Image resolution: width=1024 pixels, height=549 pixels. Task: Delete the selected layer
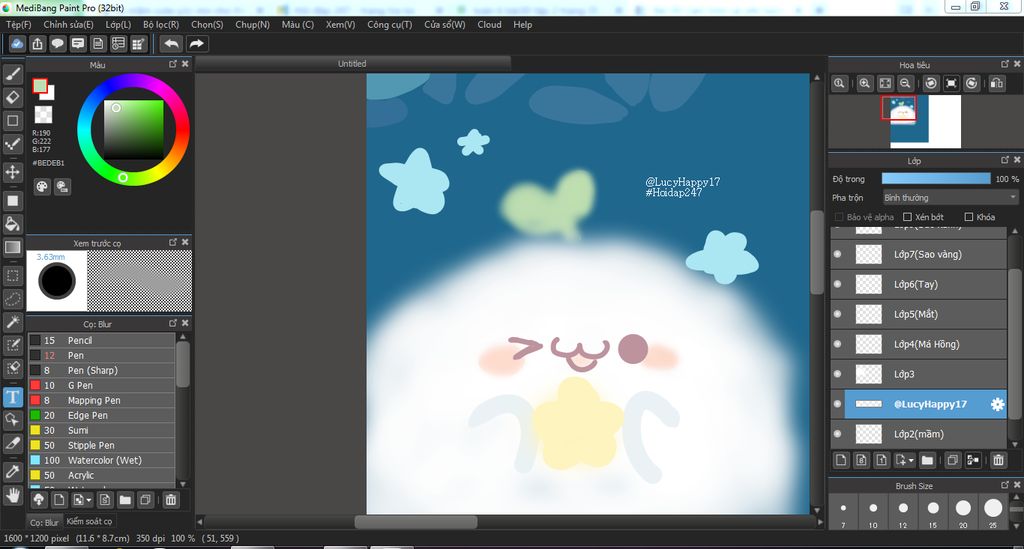[999, 460]
